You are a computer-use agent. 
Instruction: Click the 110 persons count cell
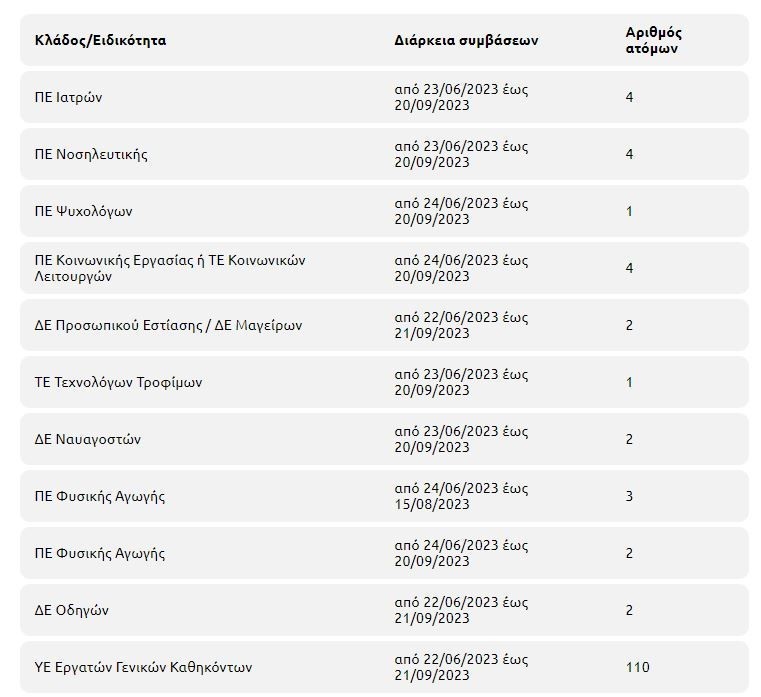[x=637, y=667]
